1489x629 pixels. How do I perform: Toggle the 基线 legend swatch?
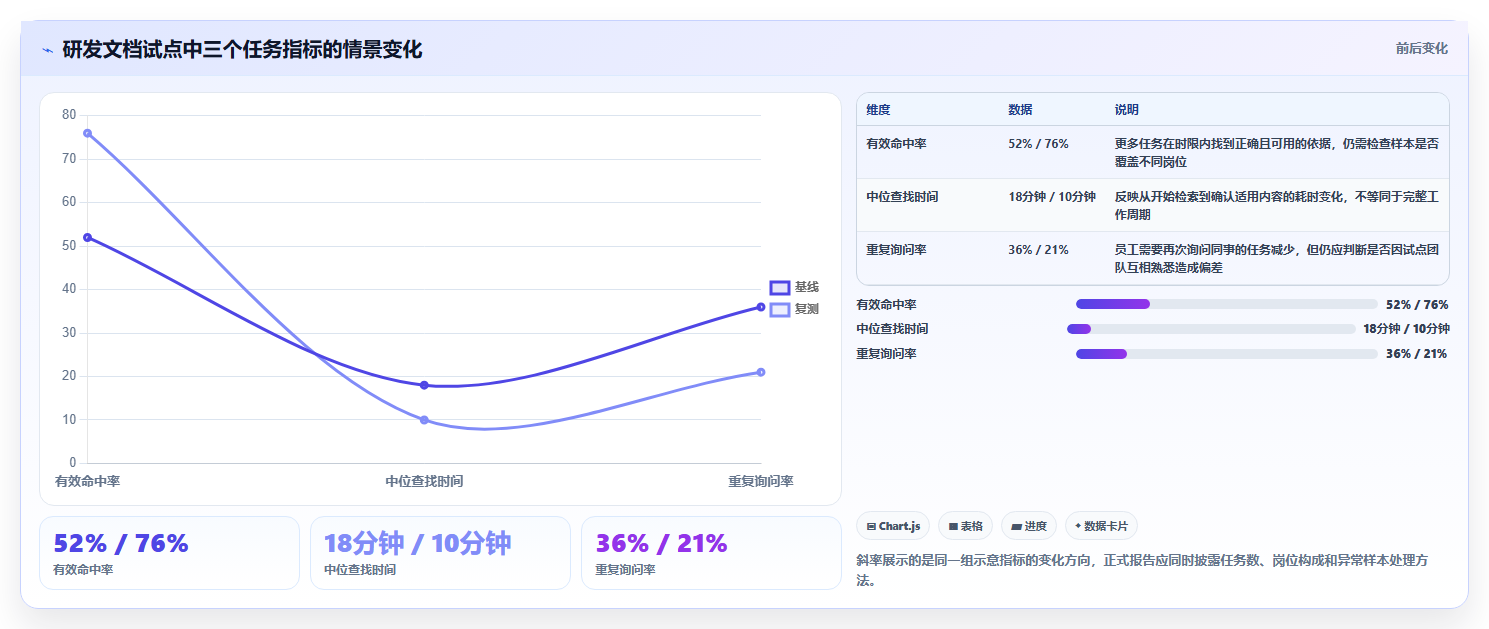[780, 288]
